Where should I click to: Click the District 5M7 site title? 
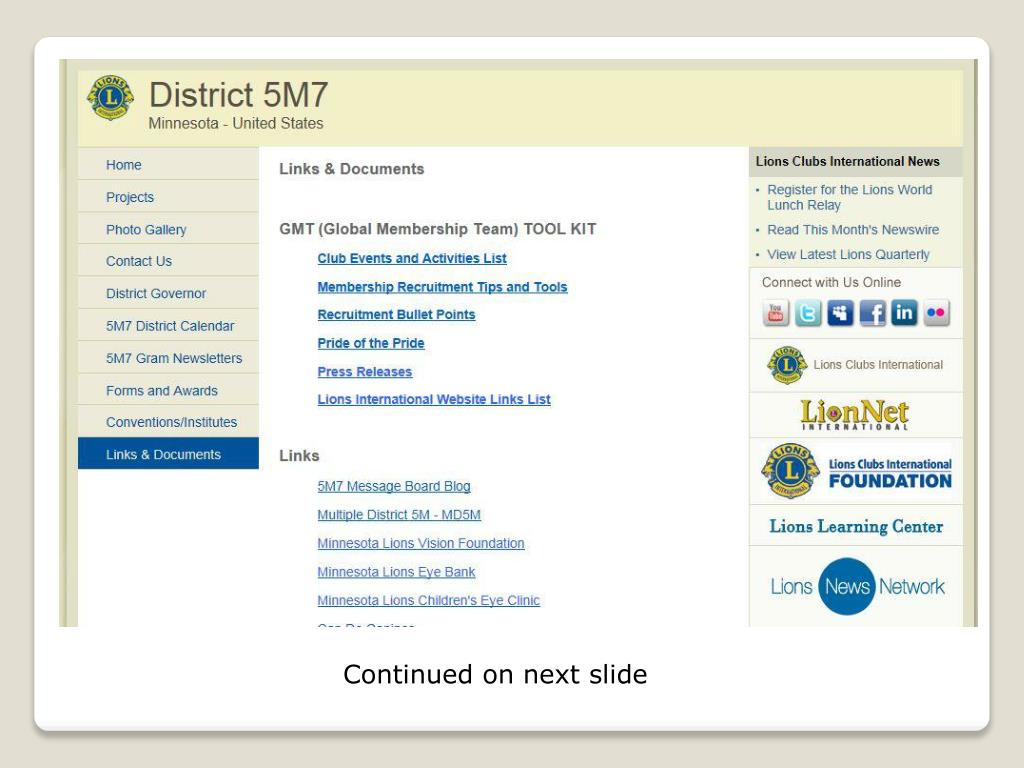pyautogui.click(x=238, y=95)
